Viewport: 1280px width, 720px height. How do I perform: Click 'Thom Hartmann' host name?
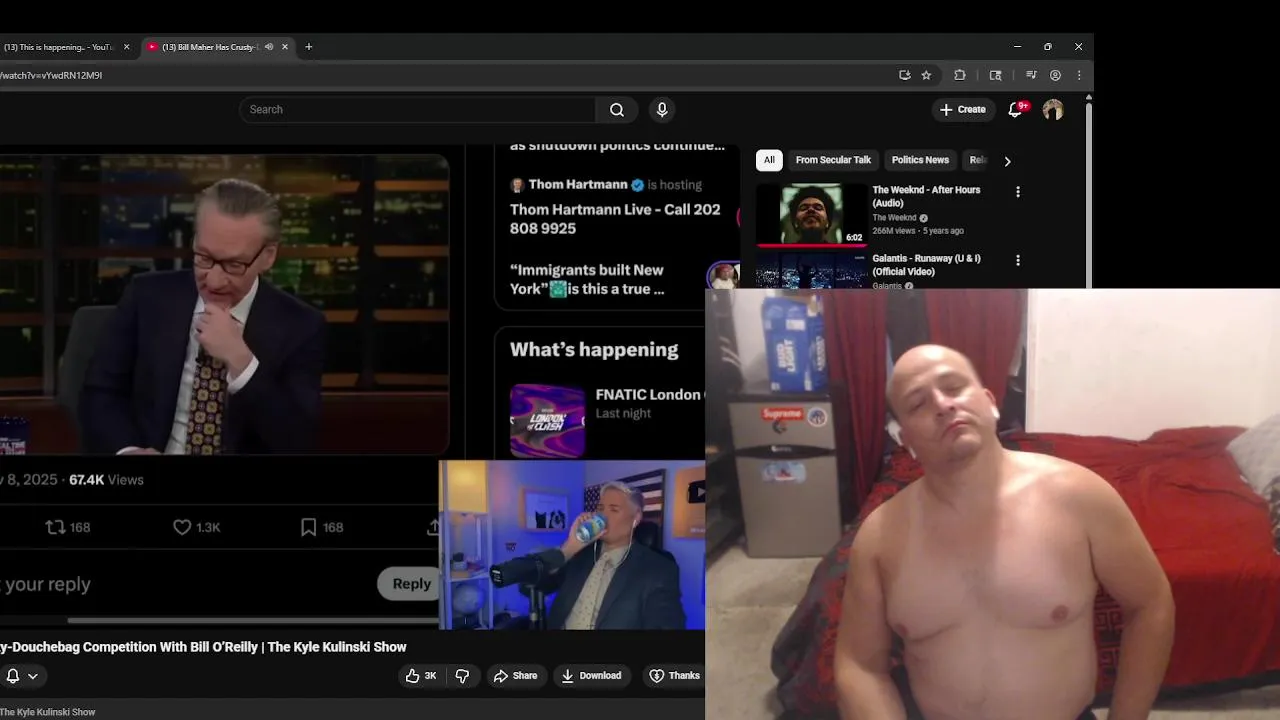click(578, 185)
